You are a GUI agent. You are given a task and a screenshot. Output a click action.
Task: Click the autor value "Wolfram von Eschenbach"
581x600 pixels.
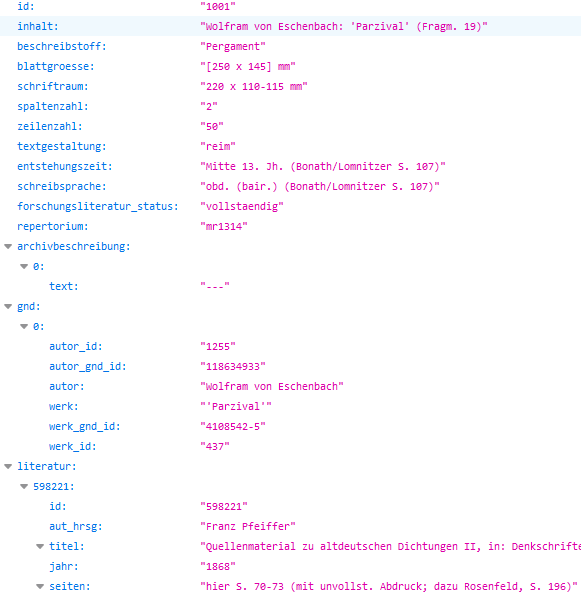pyautogui.click(x=272, y=386)
